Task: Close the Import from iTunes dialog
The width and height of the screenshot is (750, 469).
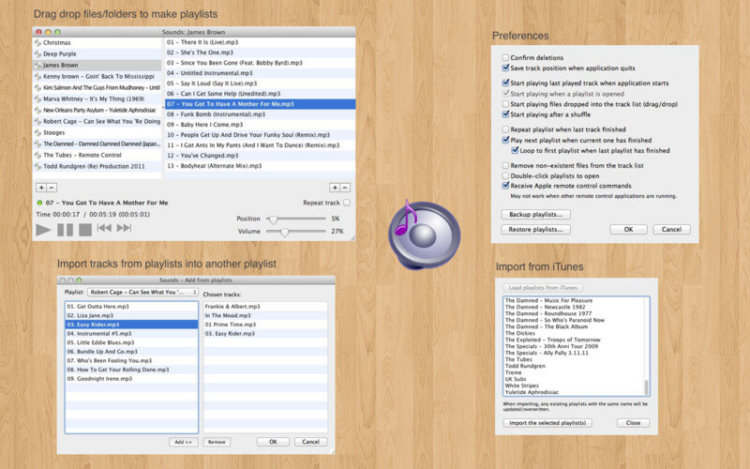Action: (x=633, y=423)
